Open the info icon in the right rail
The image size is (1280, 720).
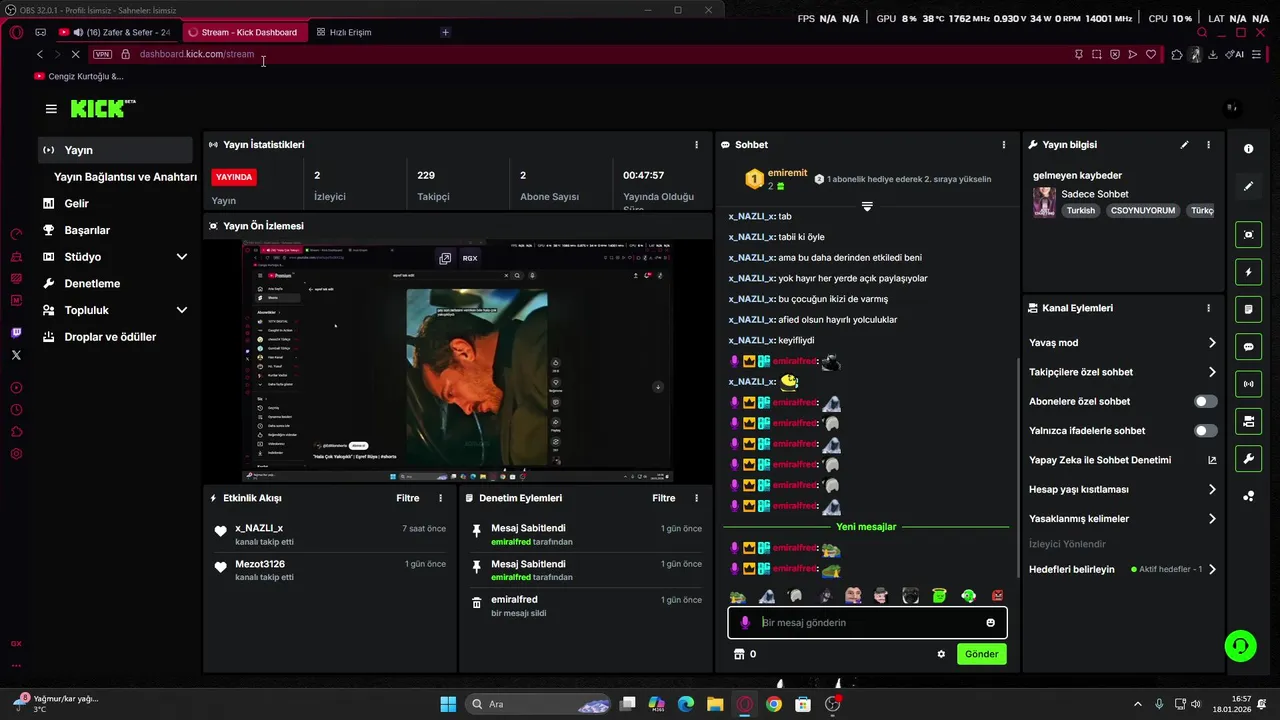1248,149
